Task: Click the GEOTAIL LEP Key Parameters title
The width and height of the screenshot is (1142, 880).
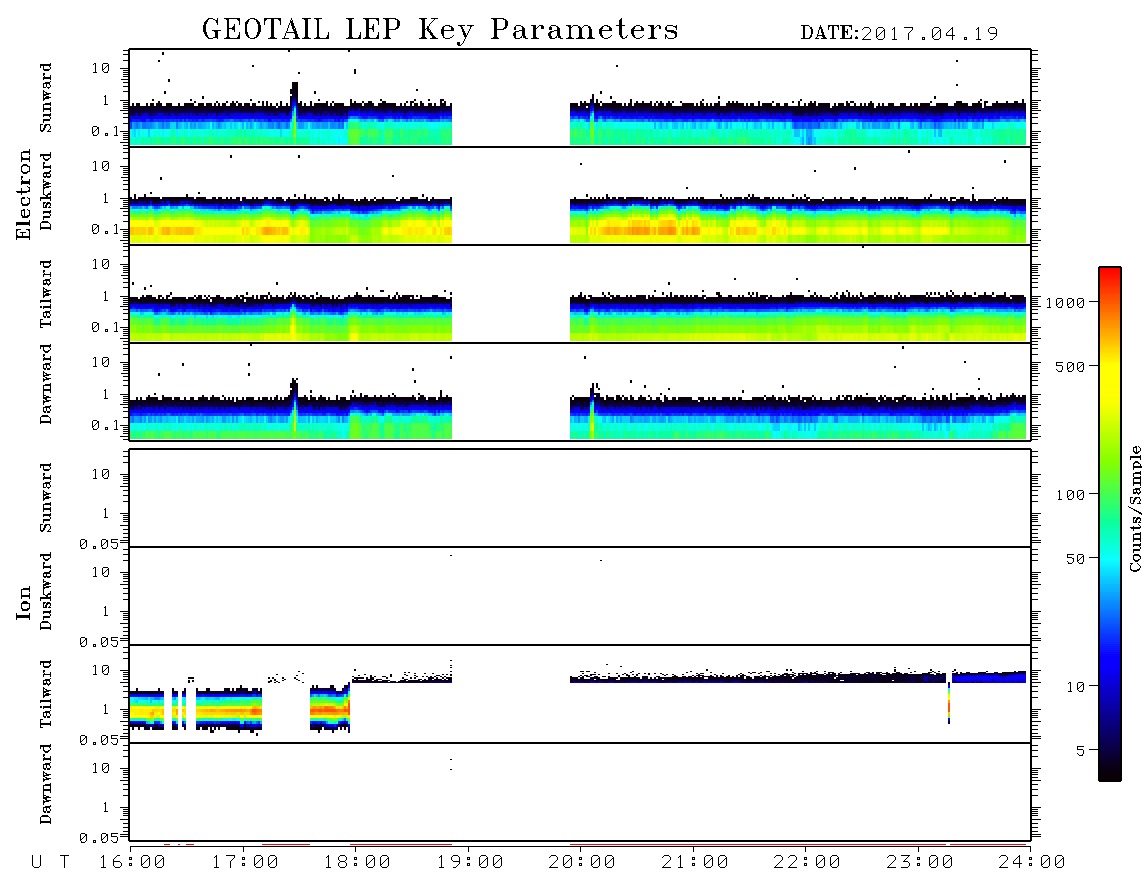Action: [x=440, y=30]
